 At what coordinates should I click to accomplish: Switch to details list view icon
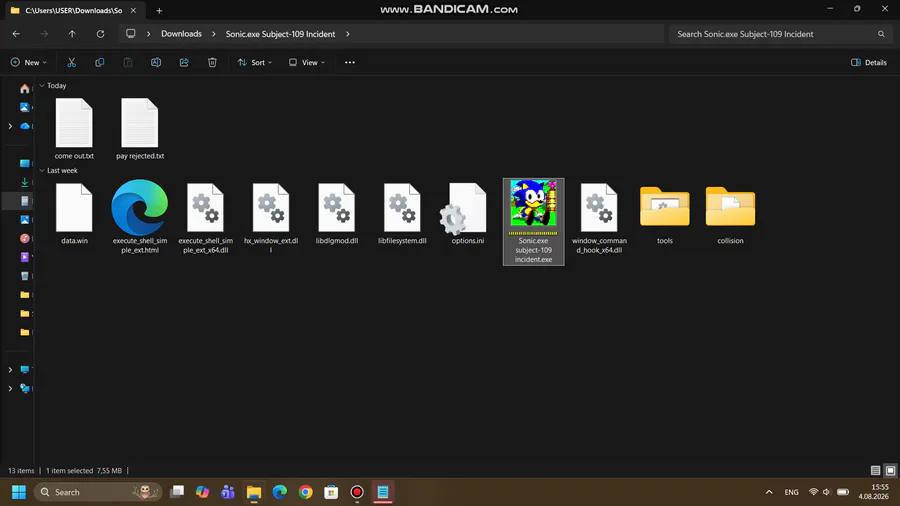coord(875,470)
